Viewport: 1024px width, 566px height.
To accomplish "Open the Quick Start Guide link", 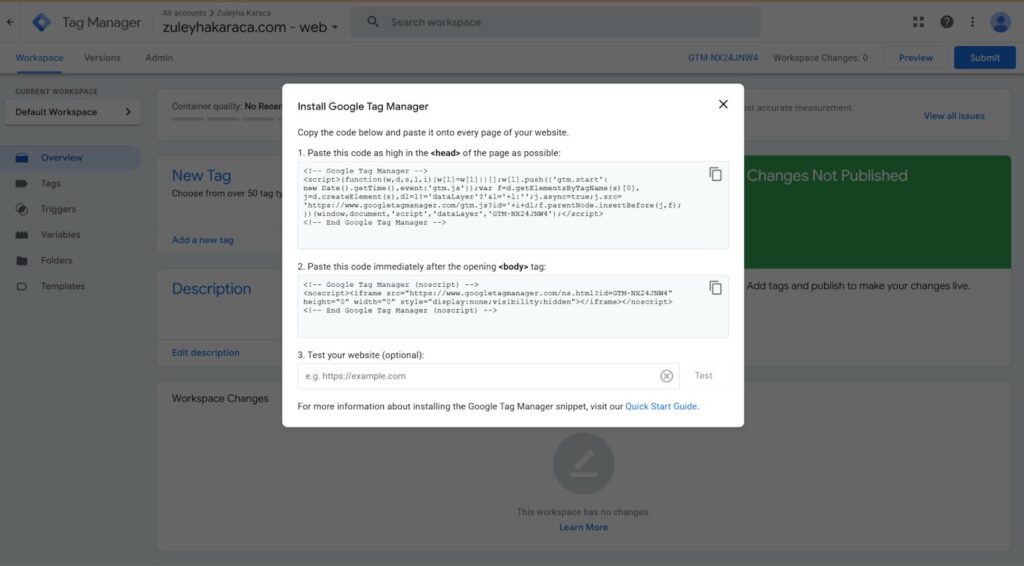I will coord(661,406).
